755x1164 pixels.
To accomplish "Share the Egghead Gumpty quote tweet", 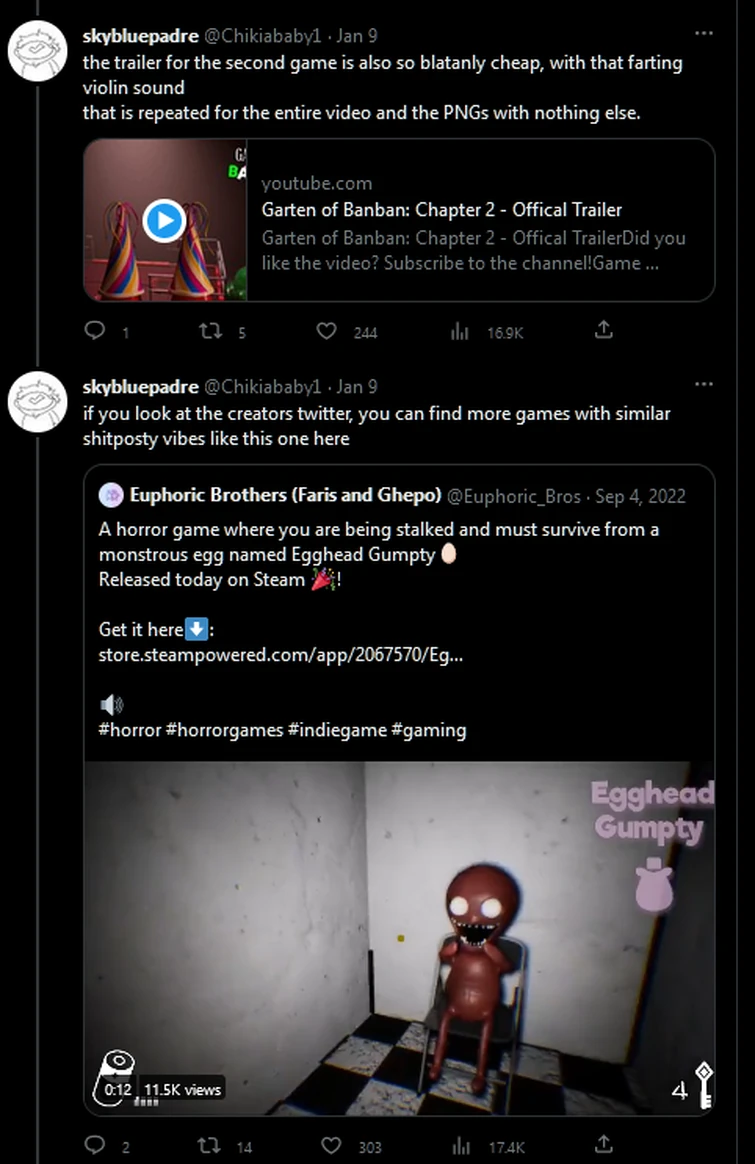I will [603, 1143].
